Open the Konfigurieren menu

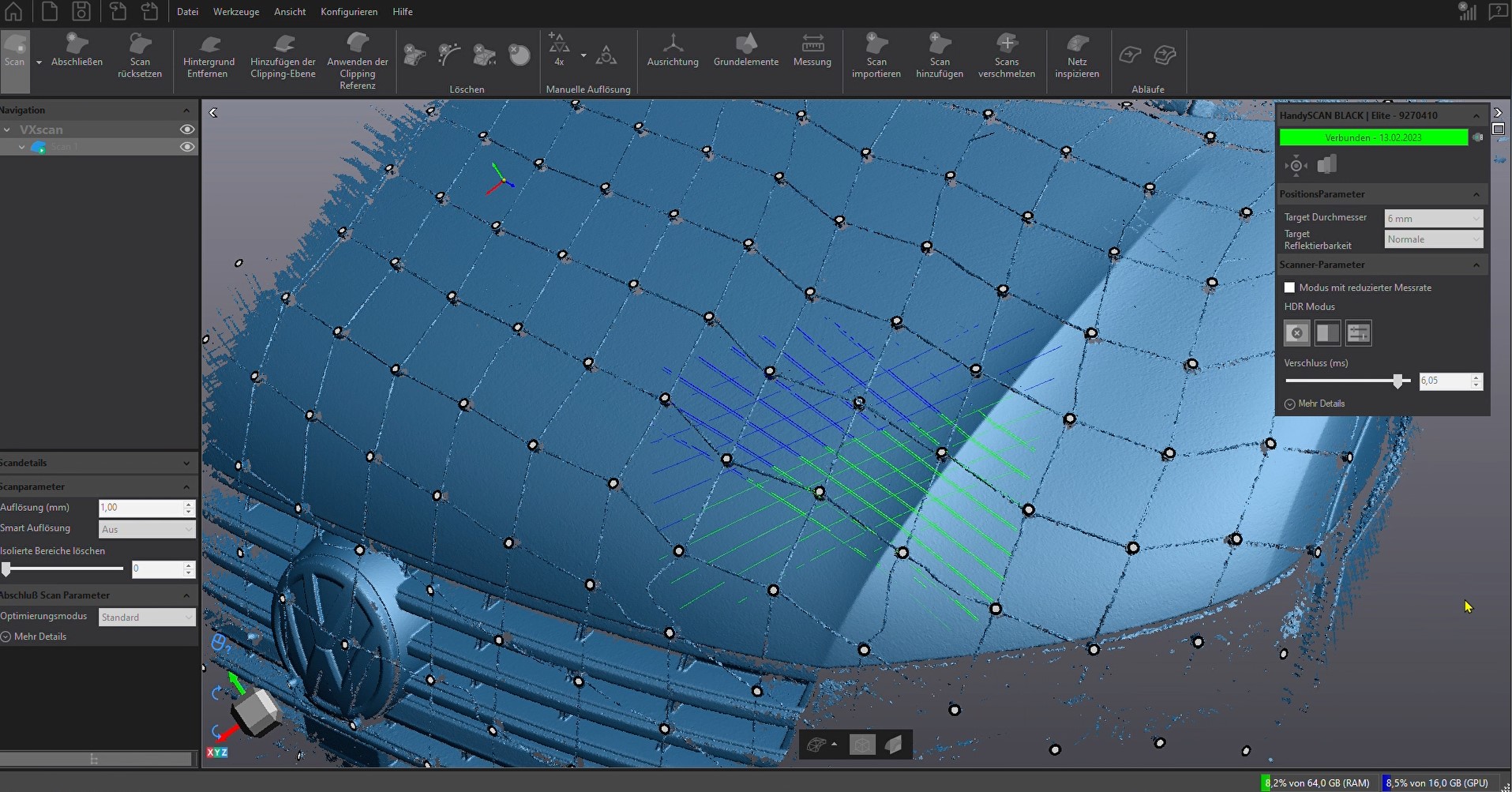(x=348, y=12)
